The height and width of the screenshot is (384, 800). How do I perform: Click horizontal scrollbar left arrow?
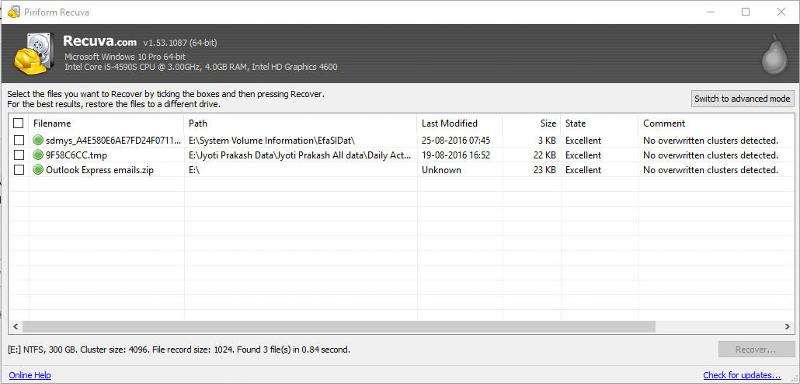pos(15,326)
